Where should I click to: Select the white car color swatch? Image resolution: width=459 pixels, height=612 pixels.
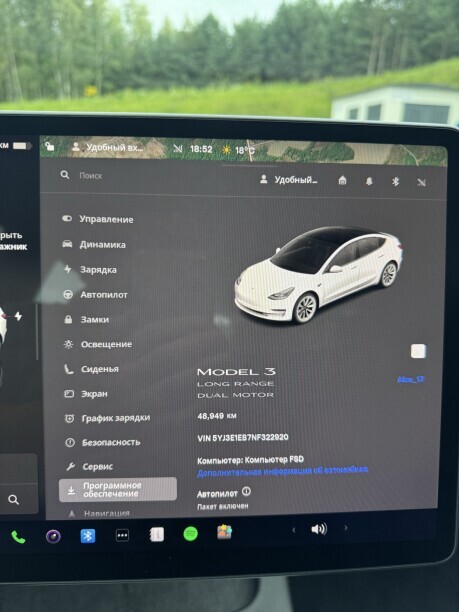[418, 351]
